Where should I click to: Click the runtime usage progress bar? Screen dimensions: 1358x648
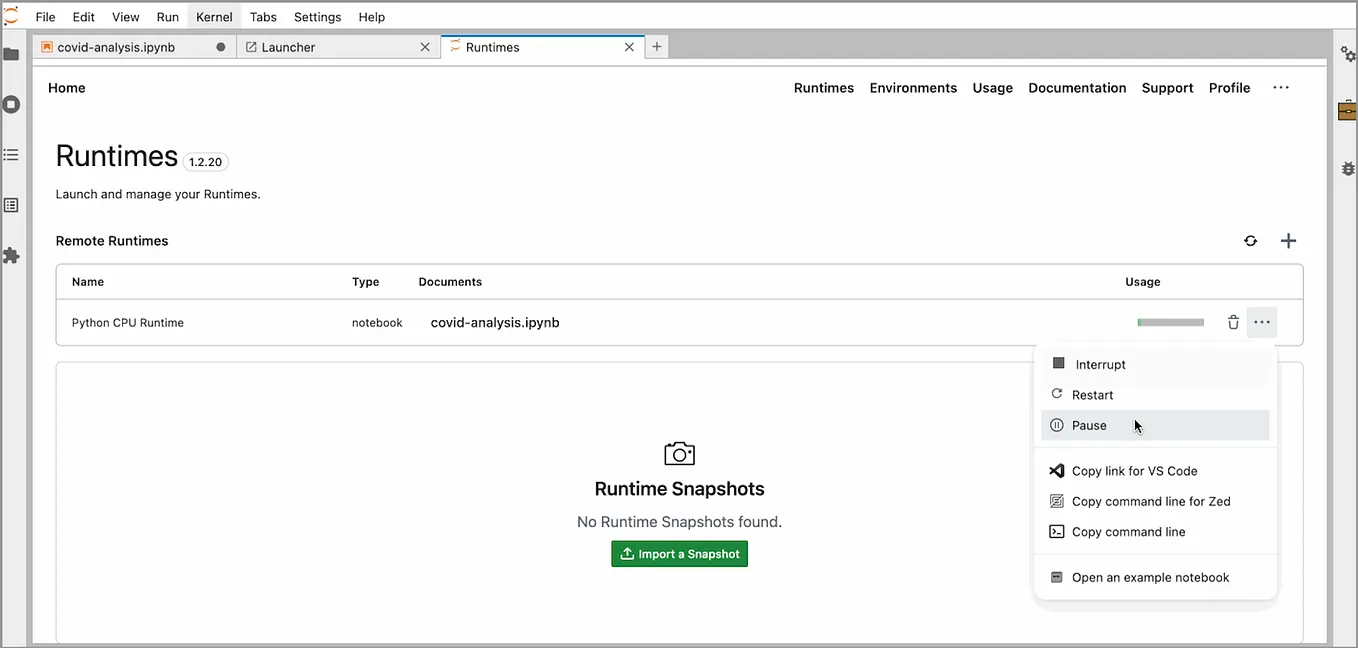1170,322
